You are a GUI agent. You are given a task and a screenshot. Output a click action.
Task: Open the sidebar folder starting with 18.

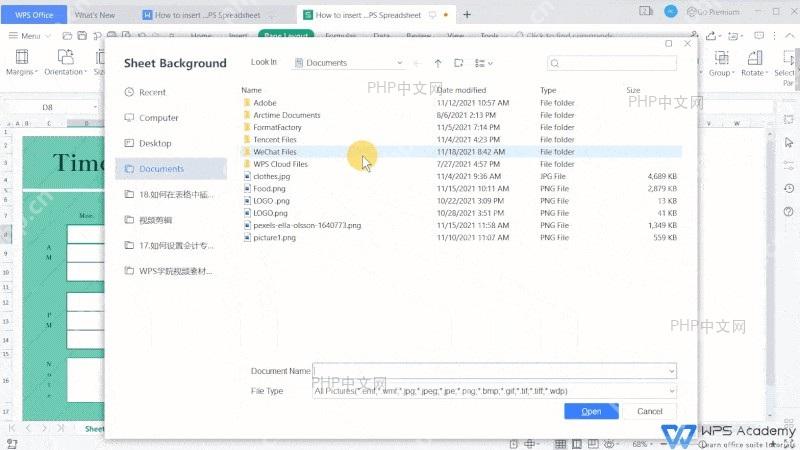click(x=169, y=194)
